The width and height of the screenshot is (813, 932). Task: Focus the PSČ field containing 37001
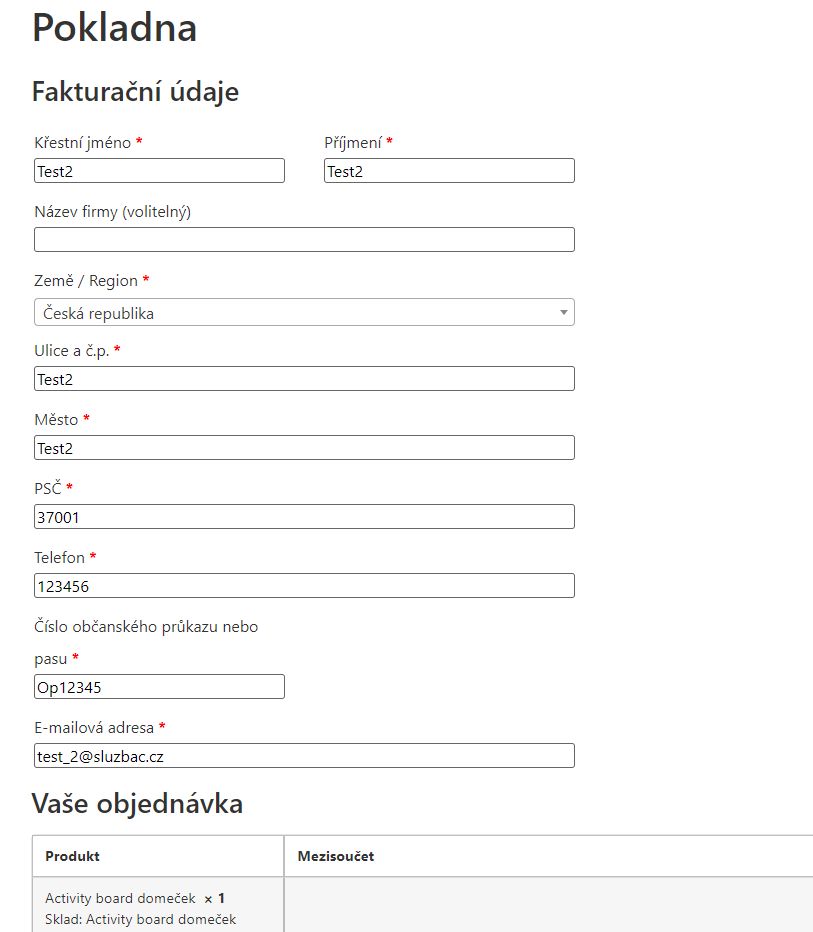coord(304,517)
